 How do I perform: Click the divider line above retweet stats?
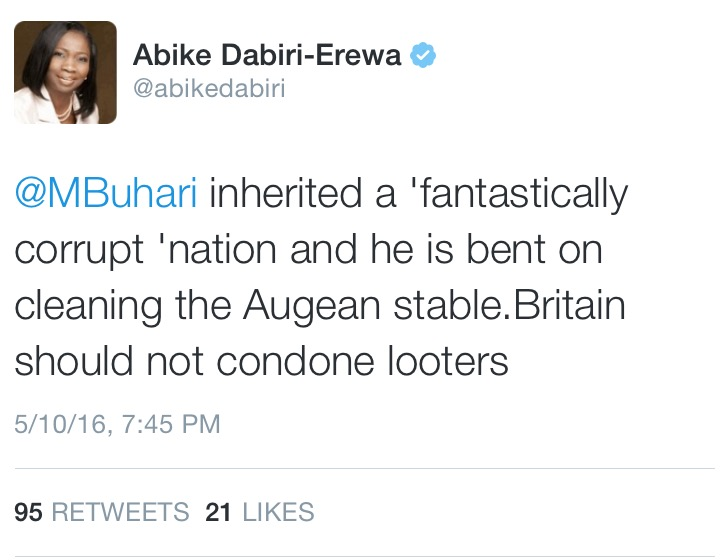point(364,469)
